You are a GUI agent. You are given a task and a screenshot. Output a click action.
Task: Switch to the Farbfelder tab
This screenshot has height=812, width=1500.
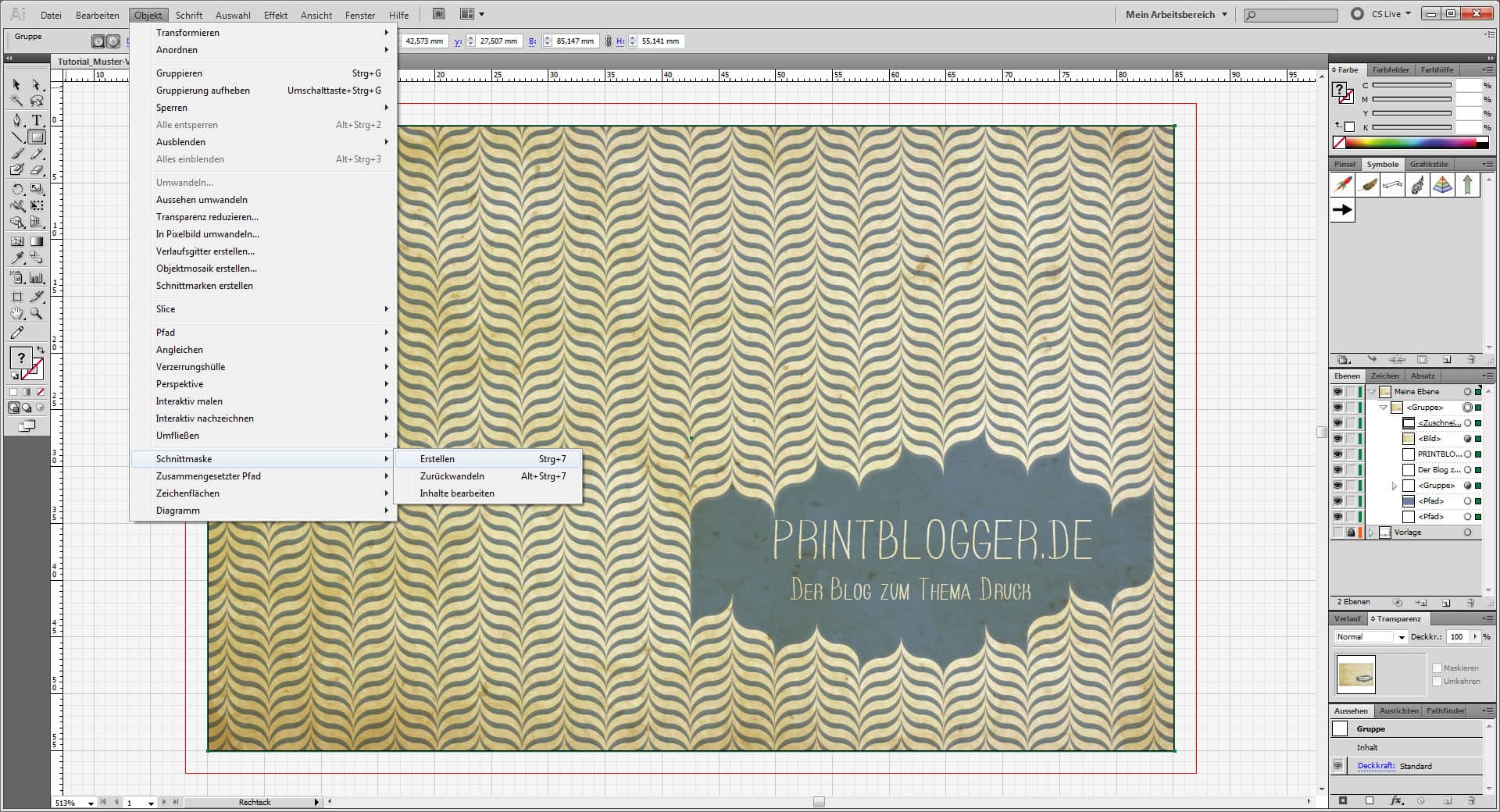1390,69
